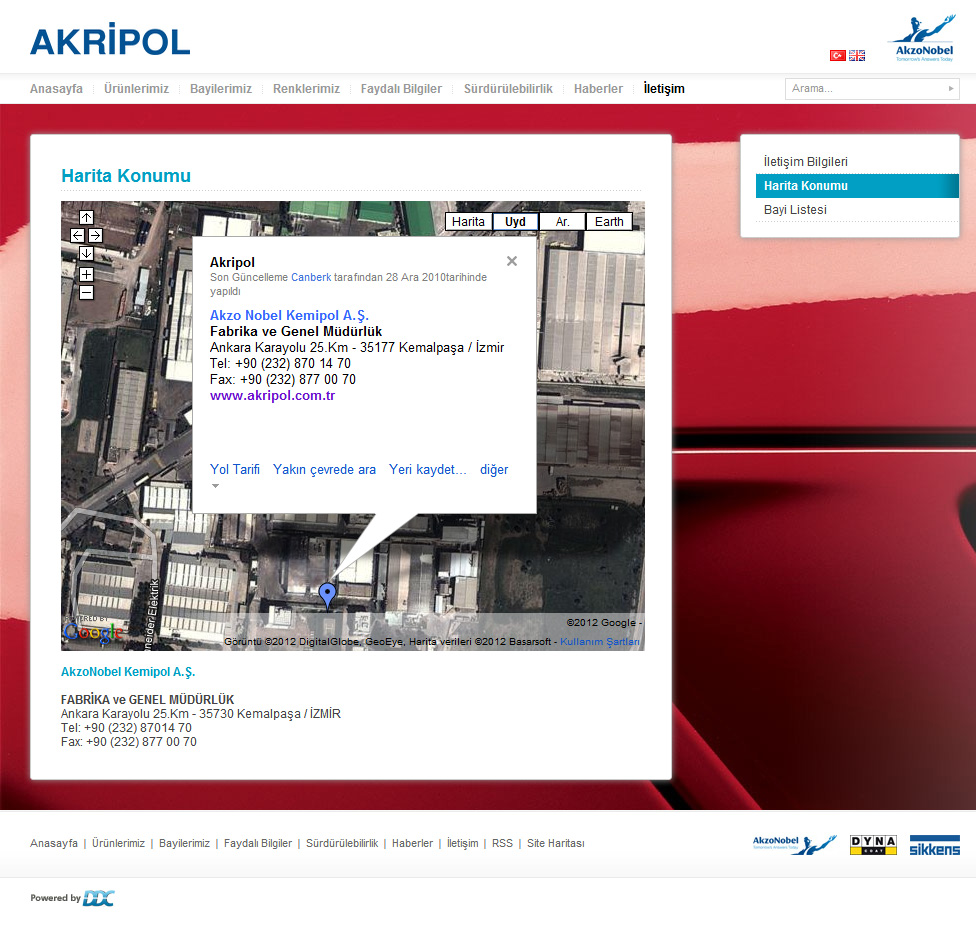This screenshot has height=935, width=976.
Task: Open Kullanım Şartları map terms link
Action: (x=600, y=641)
